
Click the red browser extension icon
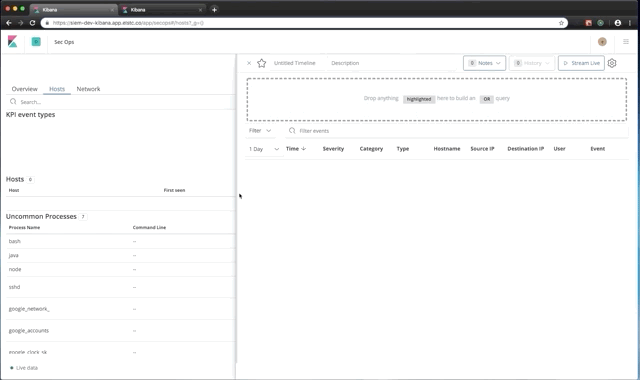click(589, 23)
